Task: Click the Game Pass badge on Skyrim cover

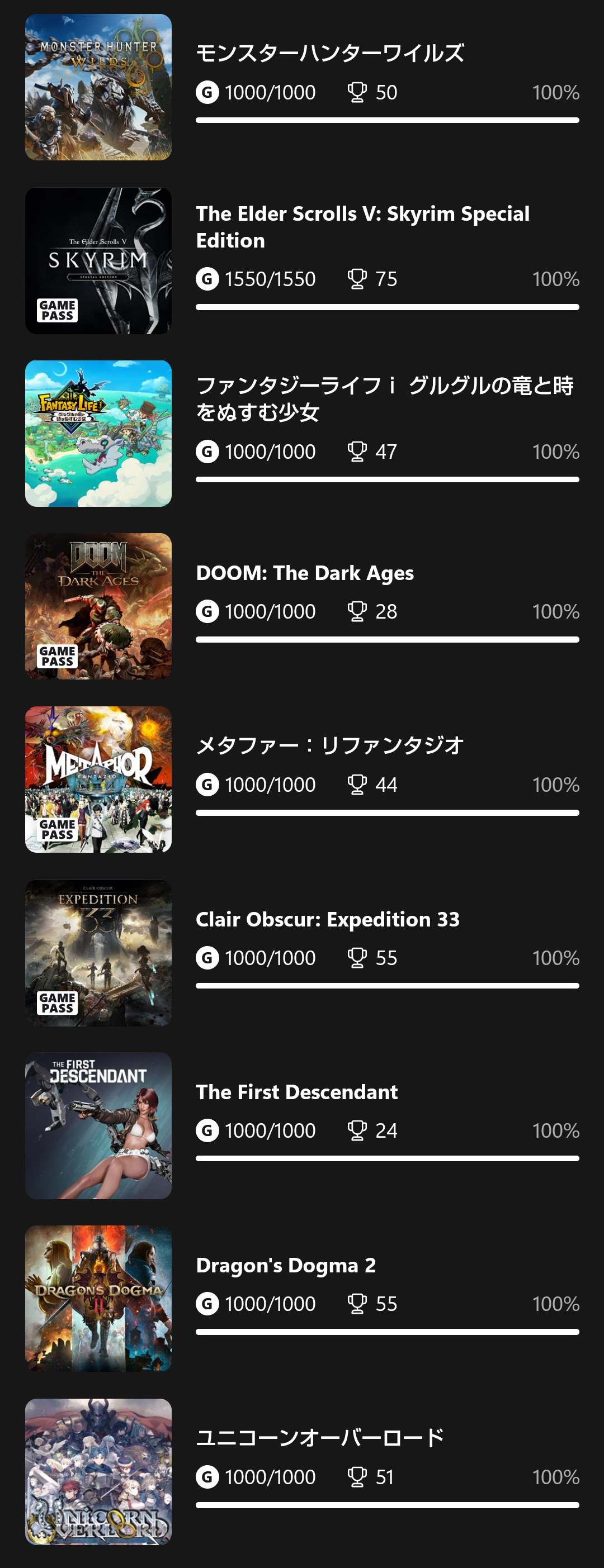Action: click(x=57, y=311)
